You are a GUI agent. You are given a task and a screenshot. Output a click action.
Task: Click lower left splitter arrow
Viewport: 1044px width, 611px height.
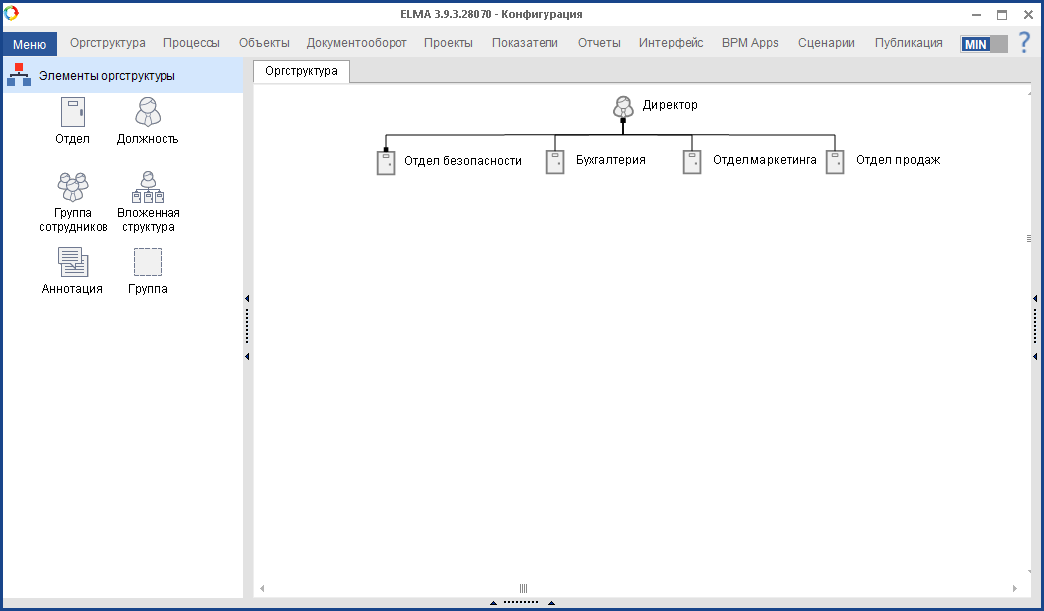(x=247, y=357)
